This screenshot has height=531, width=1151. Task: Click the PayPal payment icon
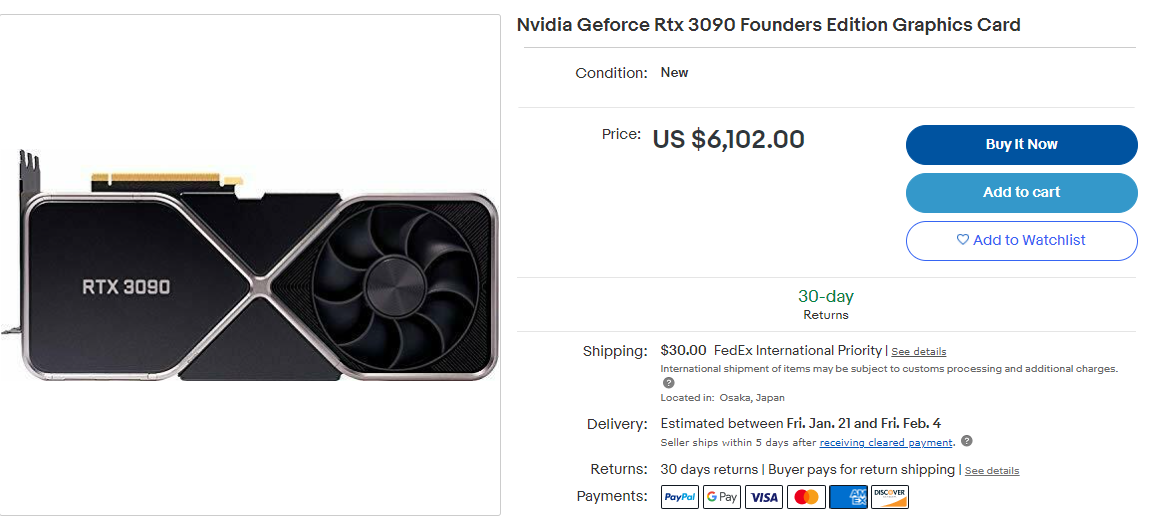point(680,497)
